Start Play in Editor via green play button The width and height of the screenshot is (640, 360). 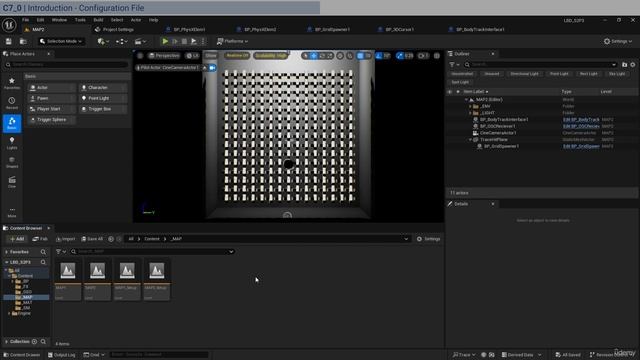pyautogui.click(x=165, y=41)
